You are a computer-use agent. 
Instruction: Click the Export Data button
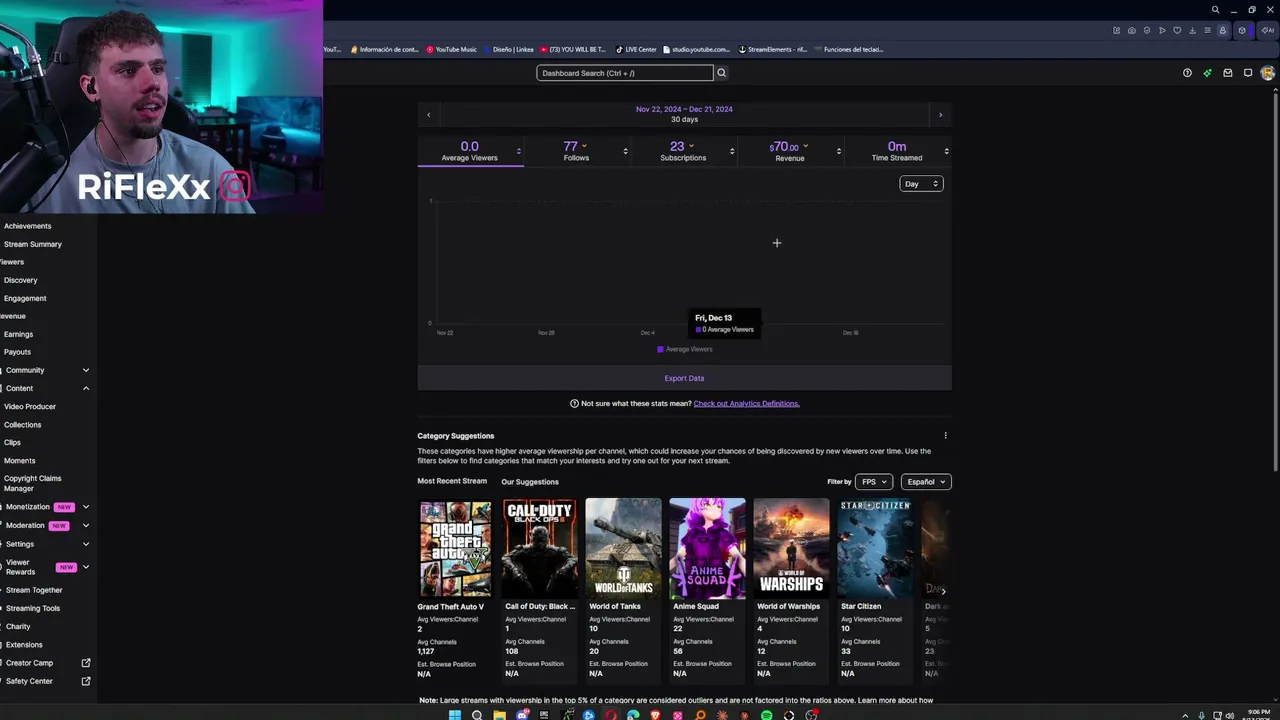[684, 378]
